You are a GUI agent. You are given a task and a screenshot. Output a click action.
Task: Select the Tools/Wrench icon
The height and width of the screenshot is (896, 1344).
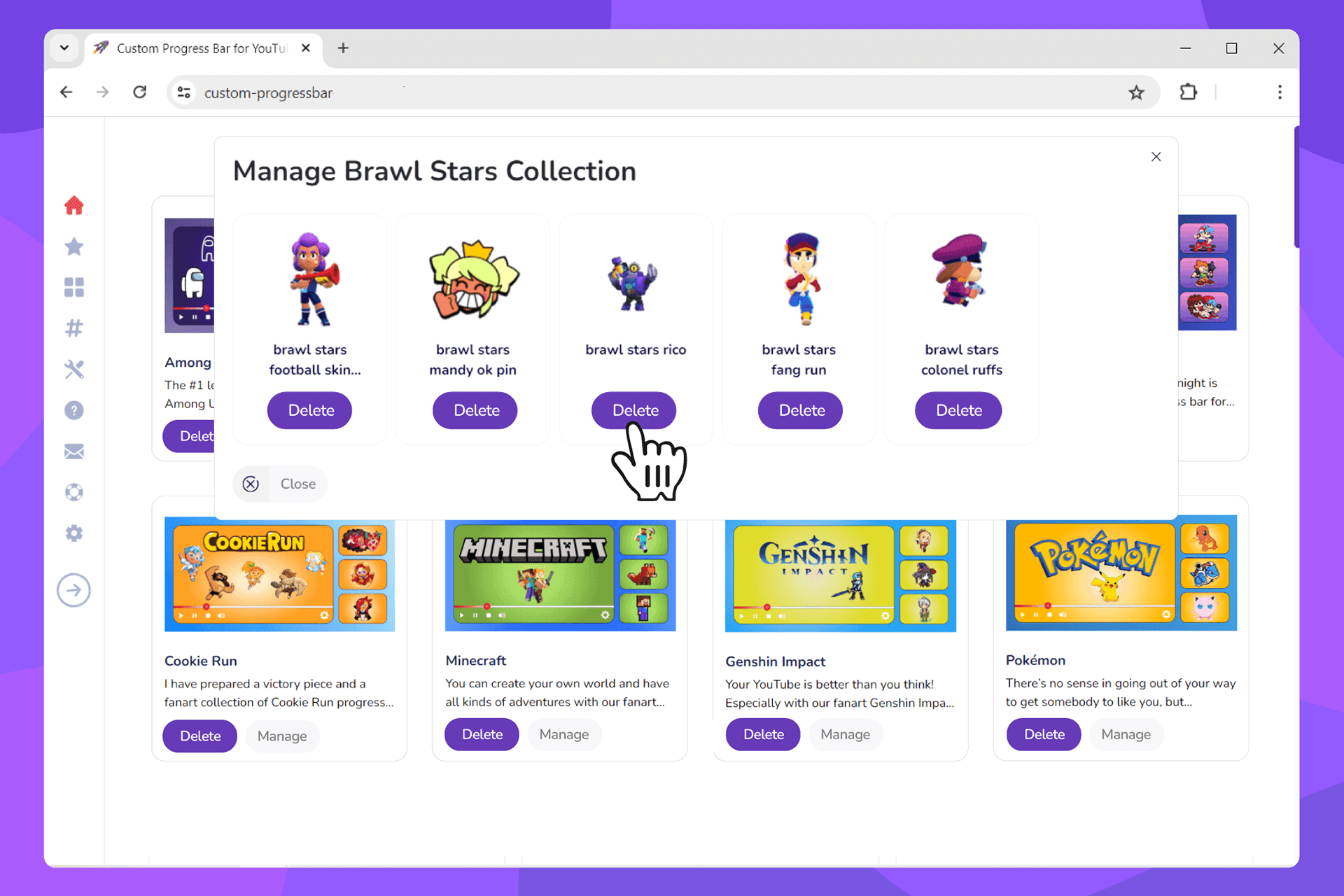[75, 369]
